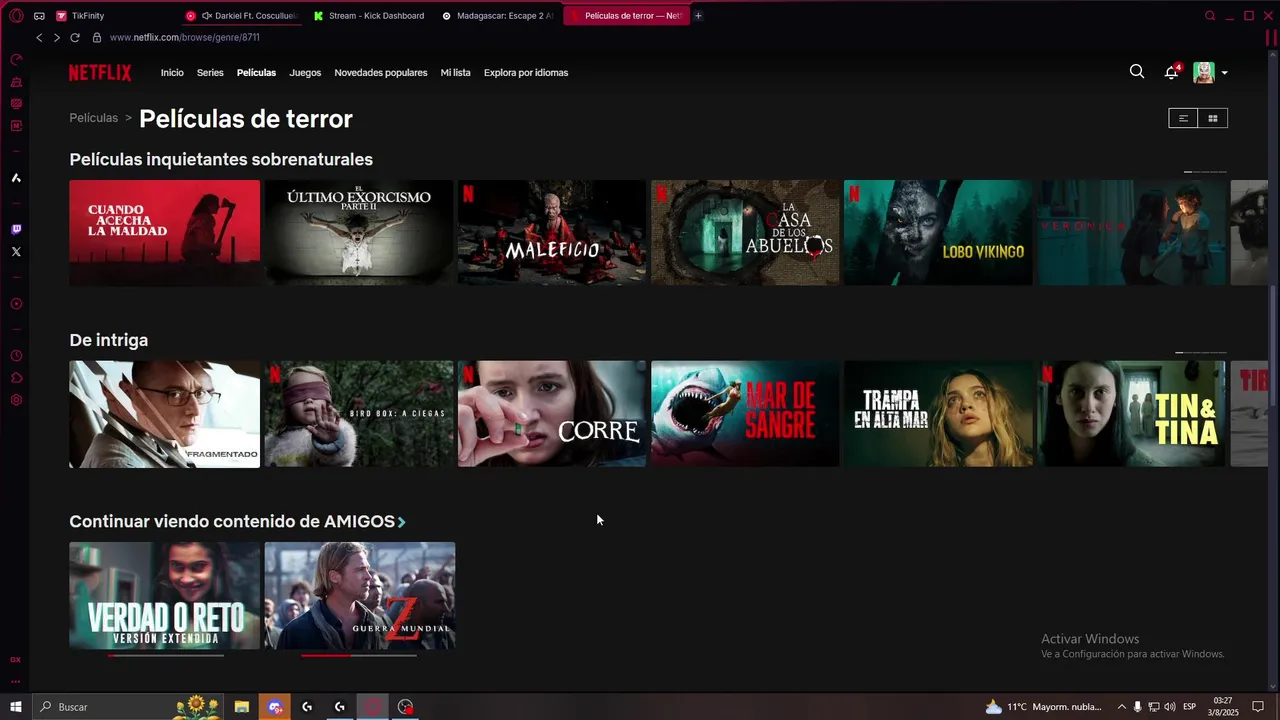
Task: Open browser tab search icon
Action: (1210, 16)
